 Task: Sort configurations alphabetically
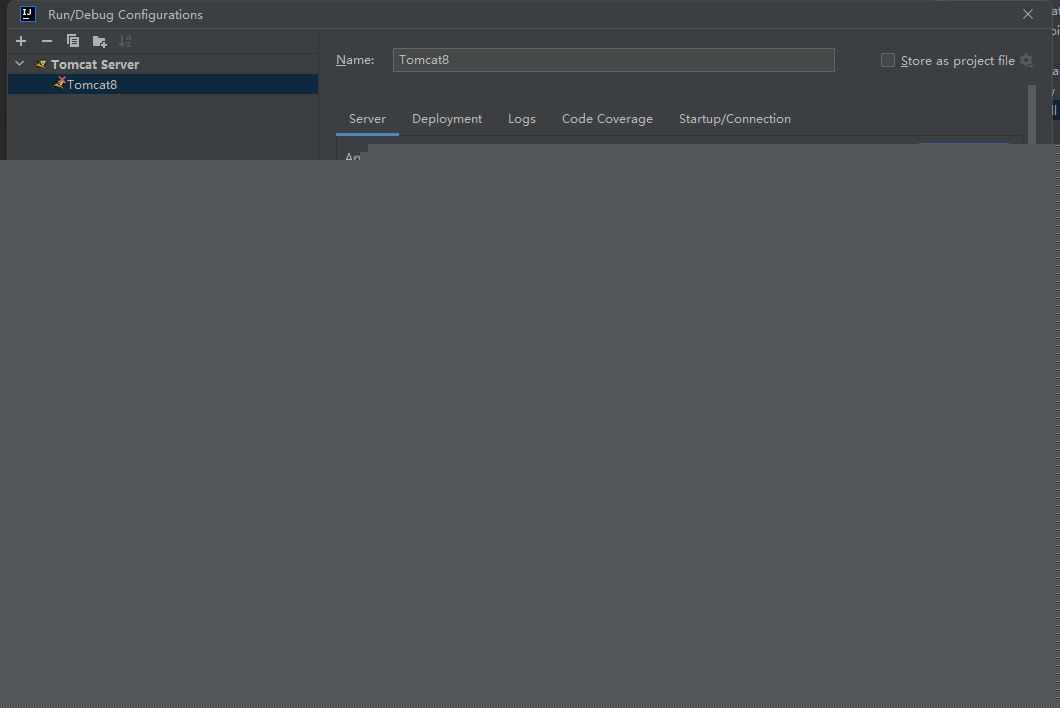coord(125,41)
